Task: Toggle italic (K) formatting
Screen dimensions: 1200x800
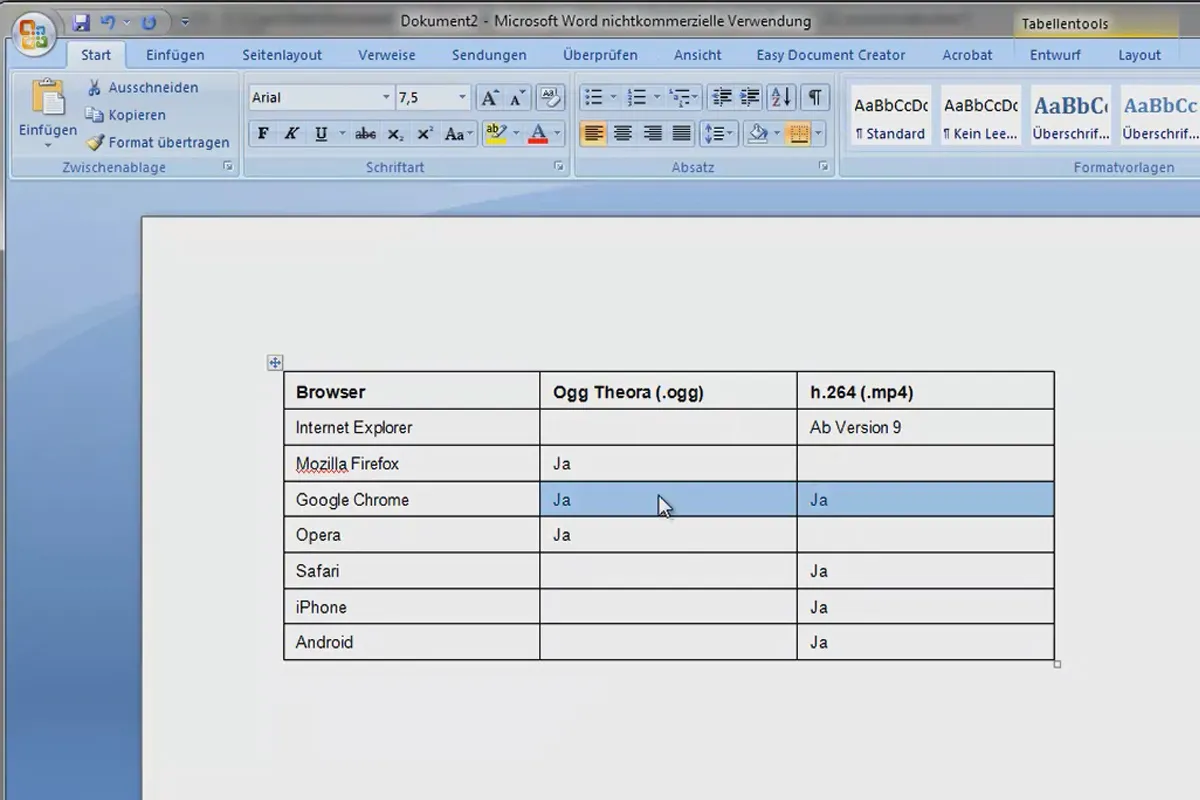Action: tap(292, 133)
